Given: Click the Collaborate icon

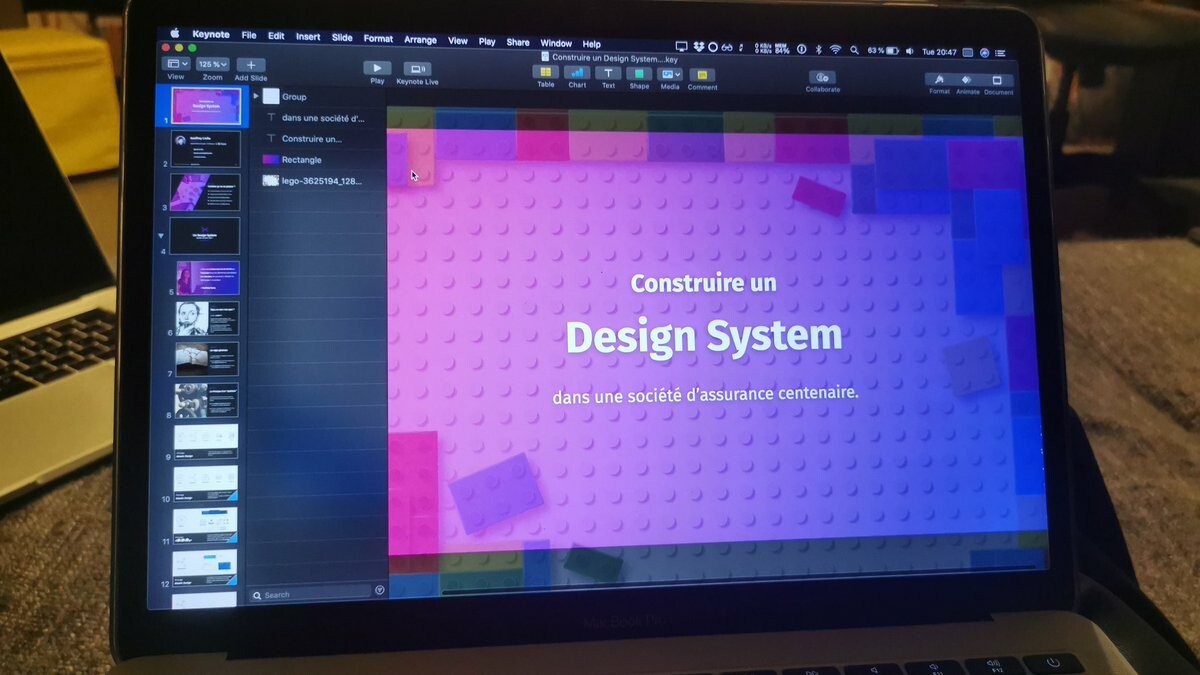Looking at the screenshot, I should [x=822, y=77].
